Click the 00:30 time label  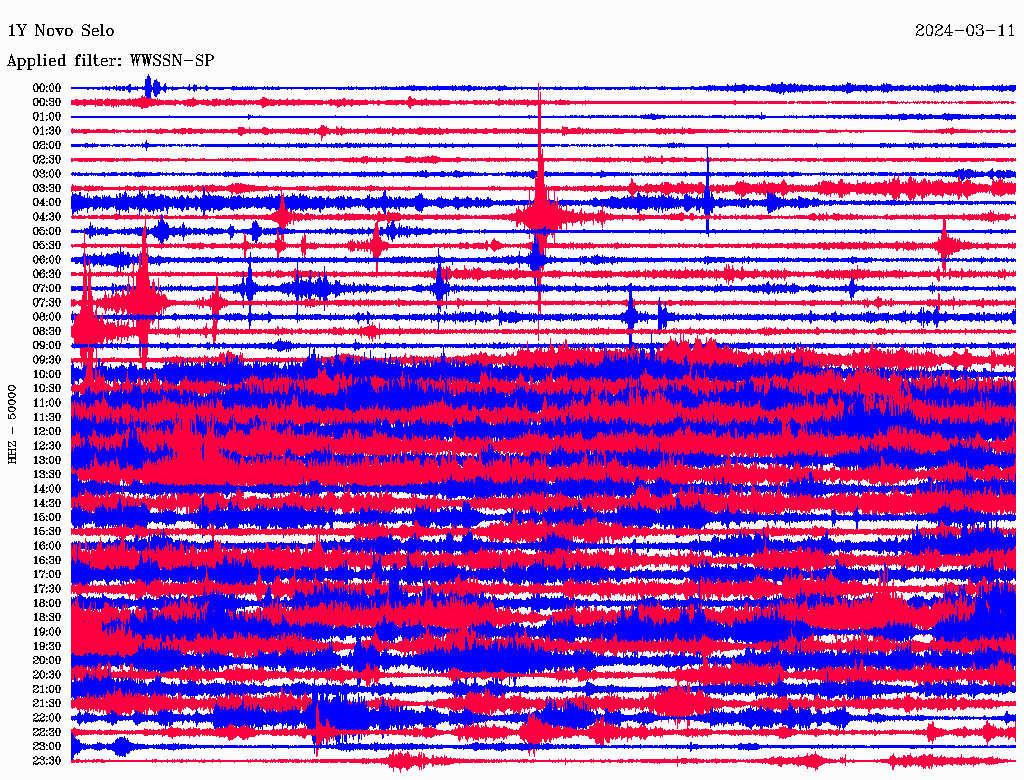point(47,102)
